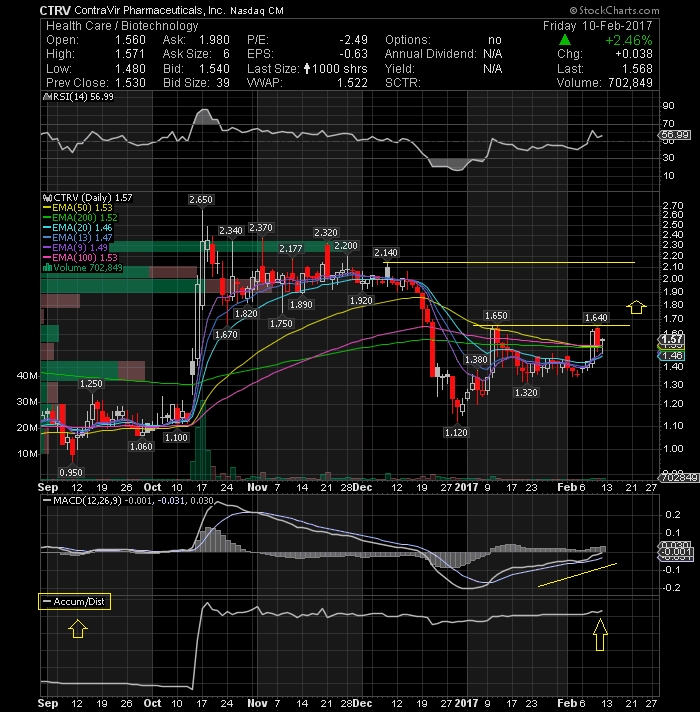Click the yellow-boxed Accum/Dist label
Image resolution: width=700 pixels, height=712 pixels.
click(74, 602)
